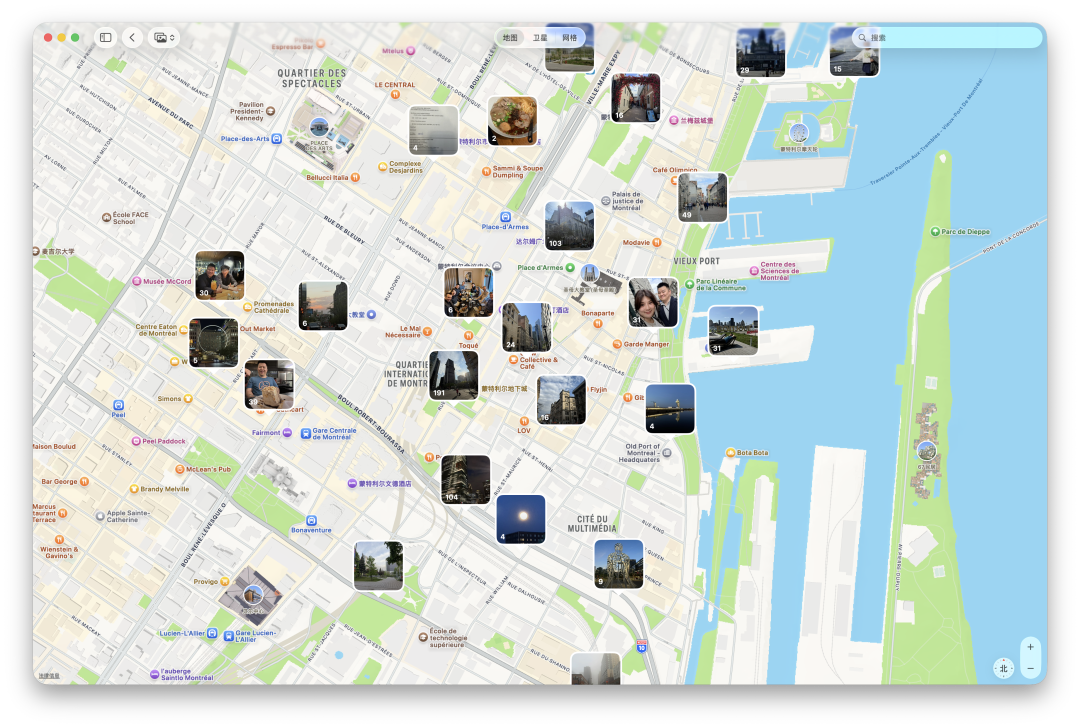Open the 24-photo skyscraper cluster thumbnail
The height and width of the screenshot is (728, 1080).
(527, 327)
